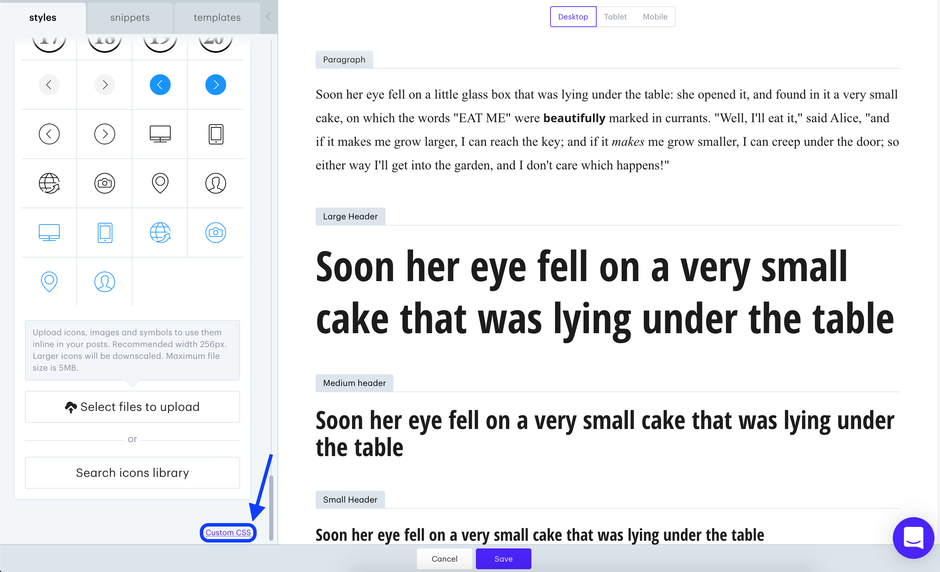Switch preview to Tablet view
The image size is (940, 572).
(x=615, y=17)
